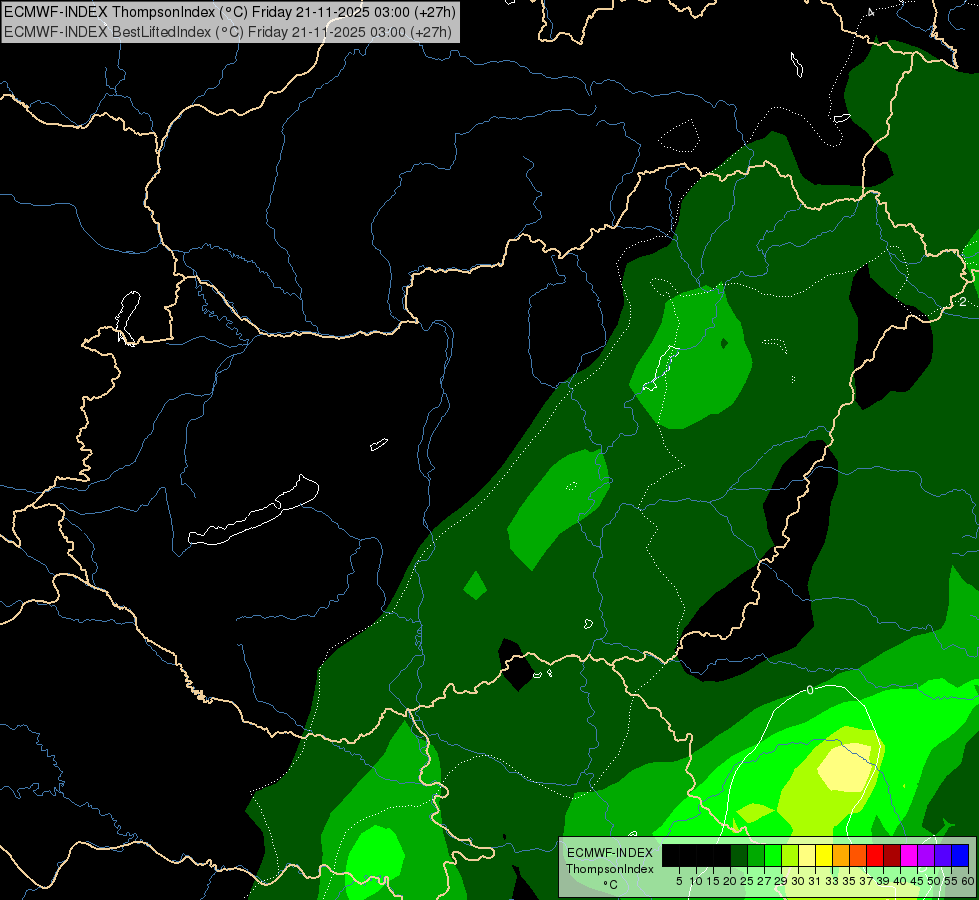Choose the pure yellow 31-33 legend swatch
Screen dimensions: 979x900
pos(824,856)
